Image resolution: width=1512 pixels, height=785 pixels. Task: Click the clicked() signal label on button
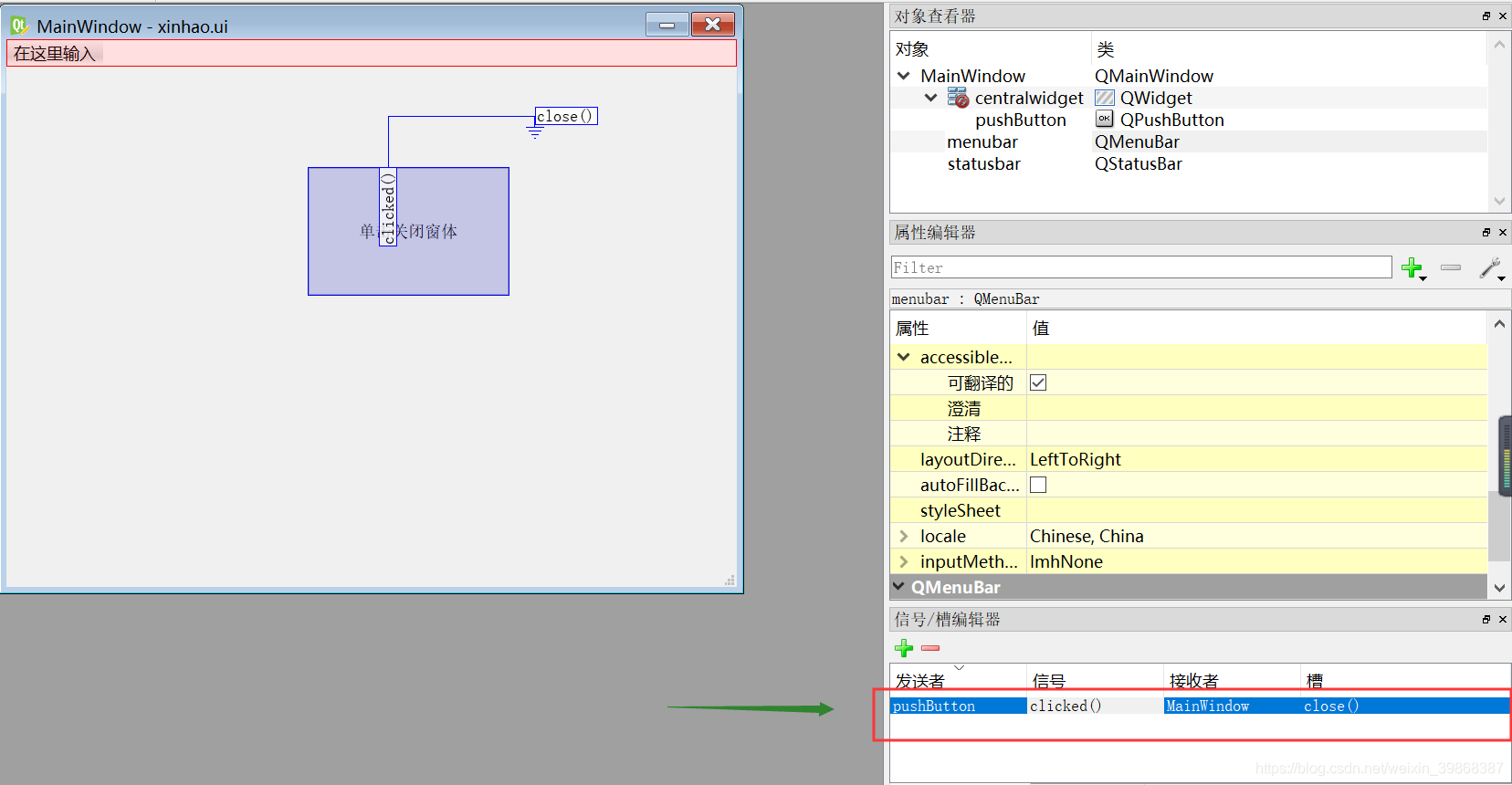388,207
